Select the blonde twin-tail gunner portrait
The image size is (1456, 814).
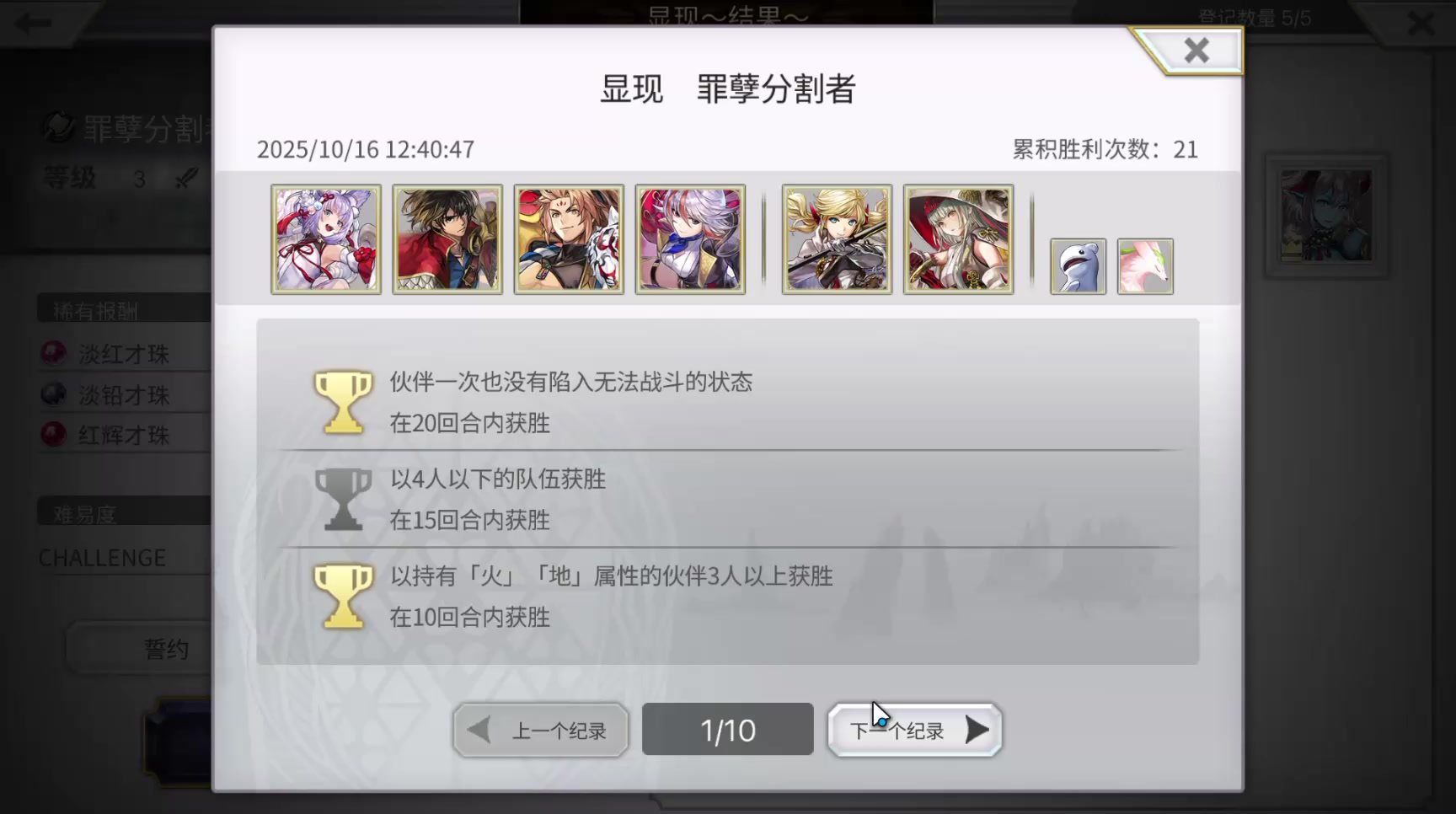coord(837,239)
